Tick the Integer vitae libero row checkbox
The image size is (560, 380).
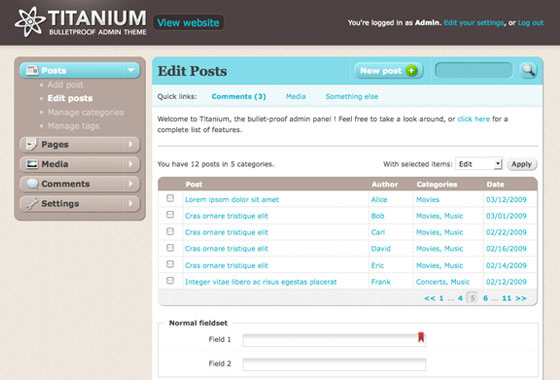click(170, 281)
